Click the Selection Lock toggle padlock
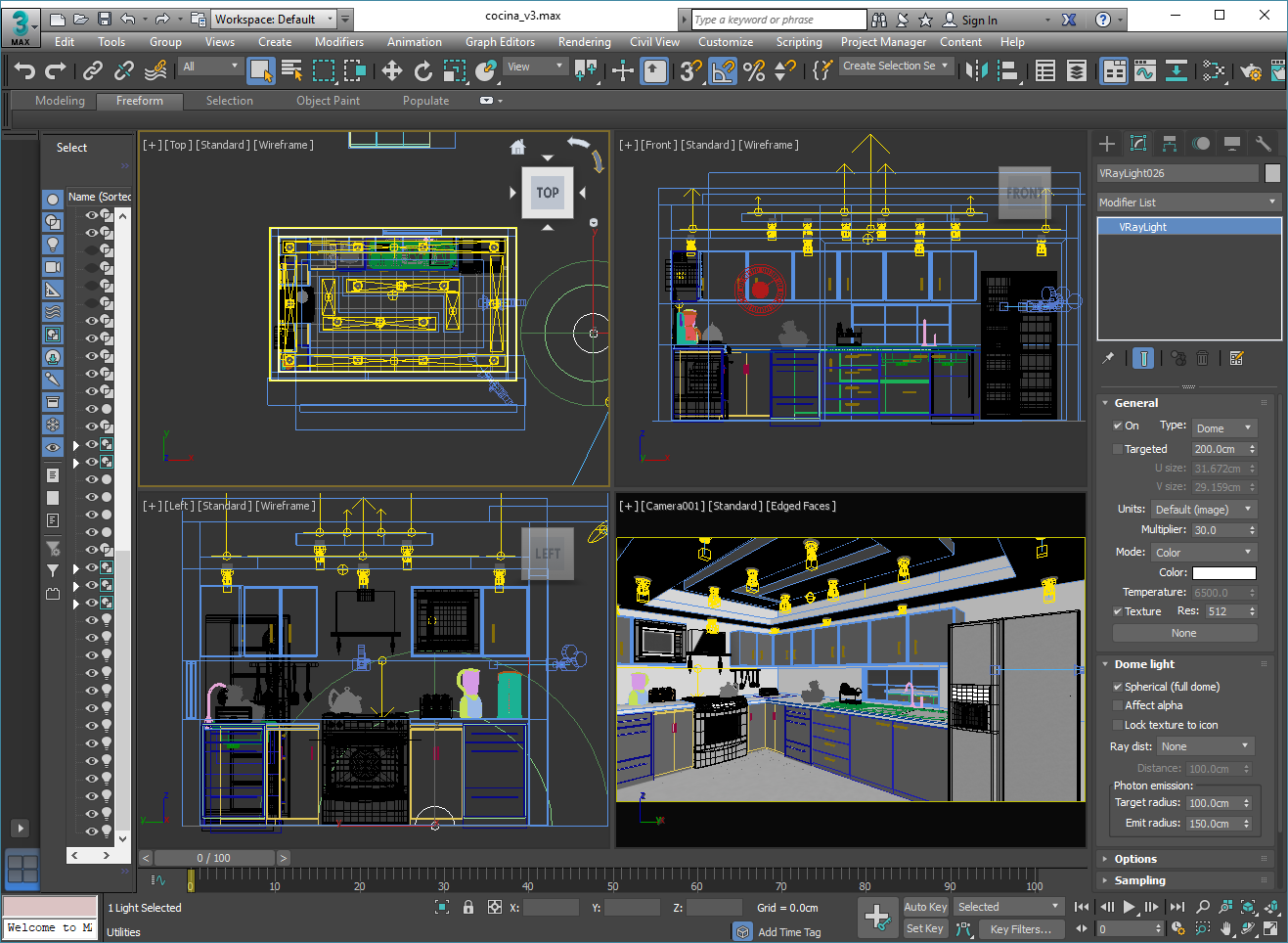 (x=468, y=907)
